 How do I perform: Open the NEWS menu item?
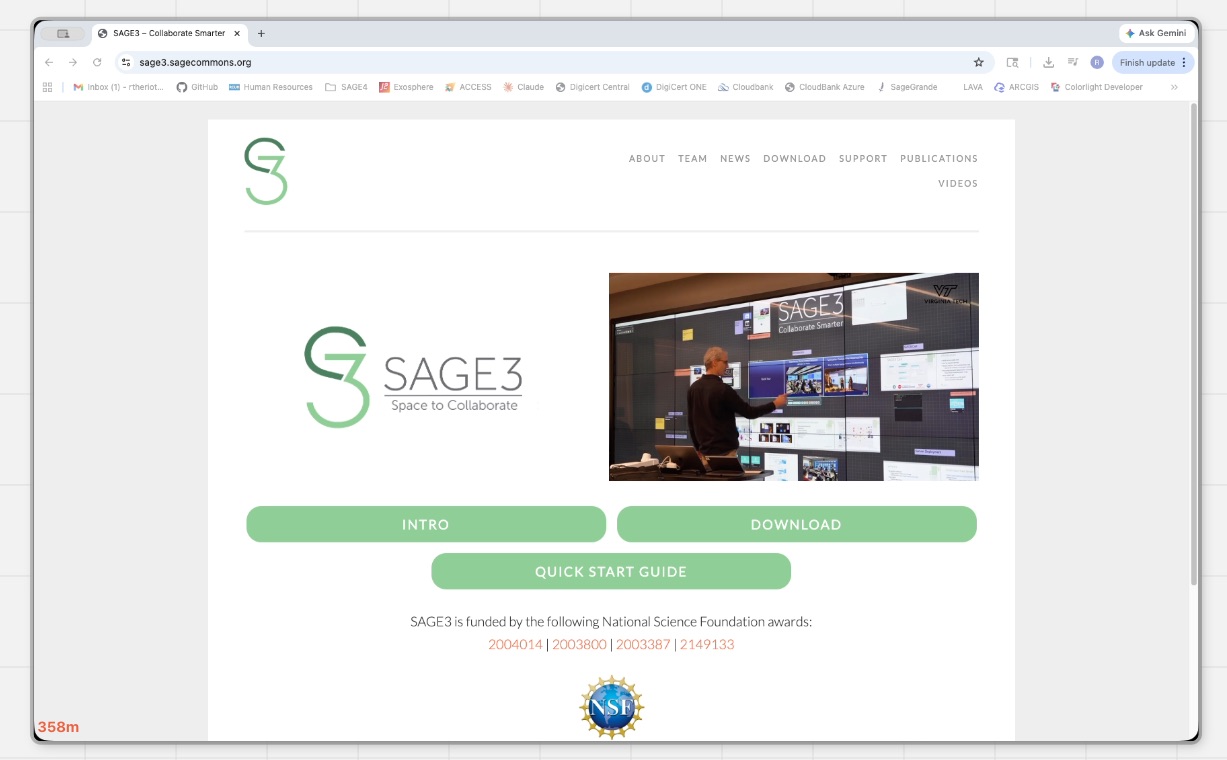coord(735,159)
